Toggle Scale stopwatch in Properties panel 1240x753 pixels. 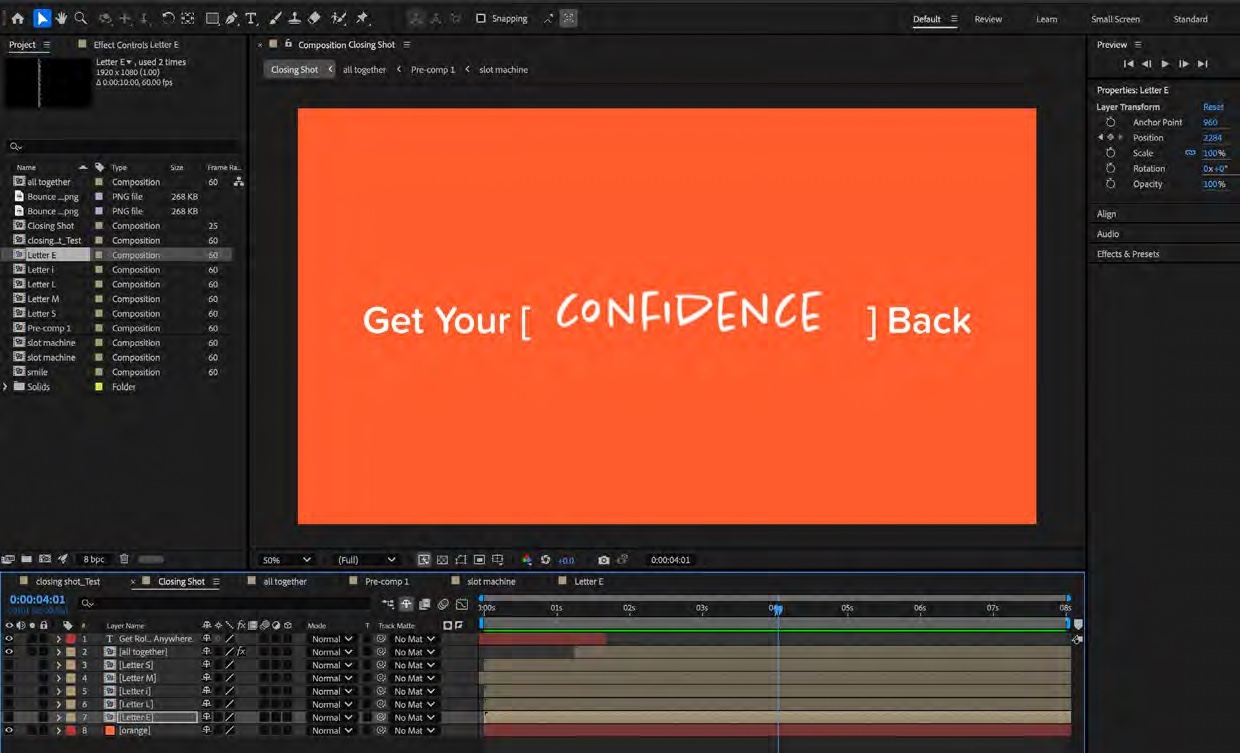(x=1110, y=153)
